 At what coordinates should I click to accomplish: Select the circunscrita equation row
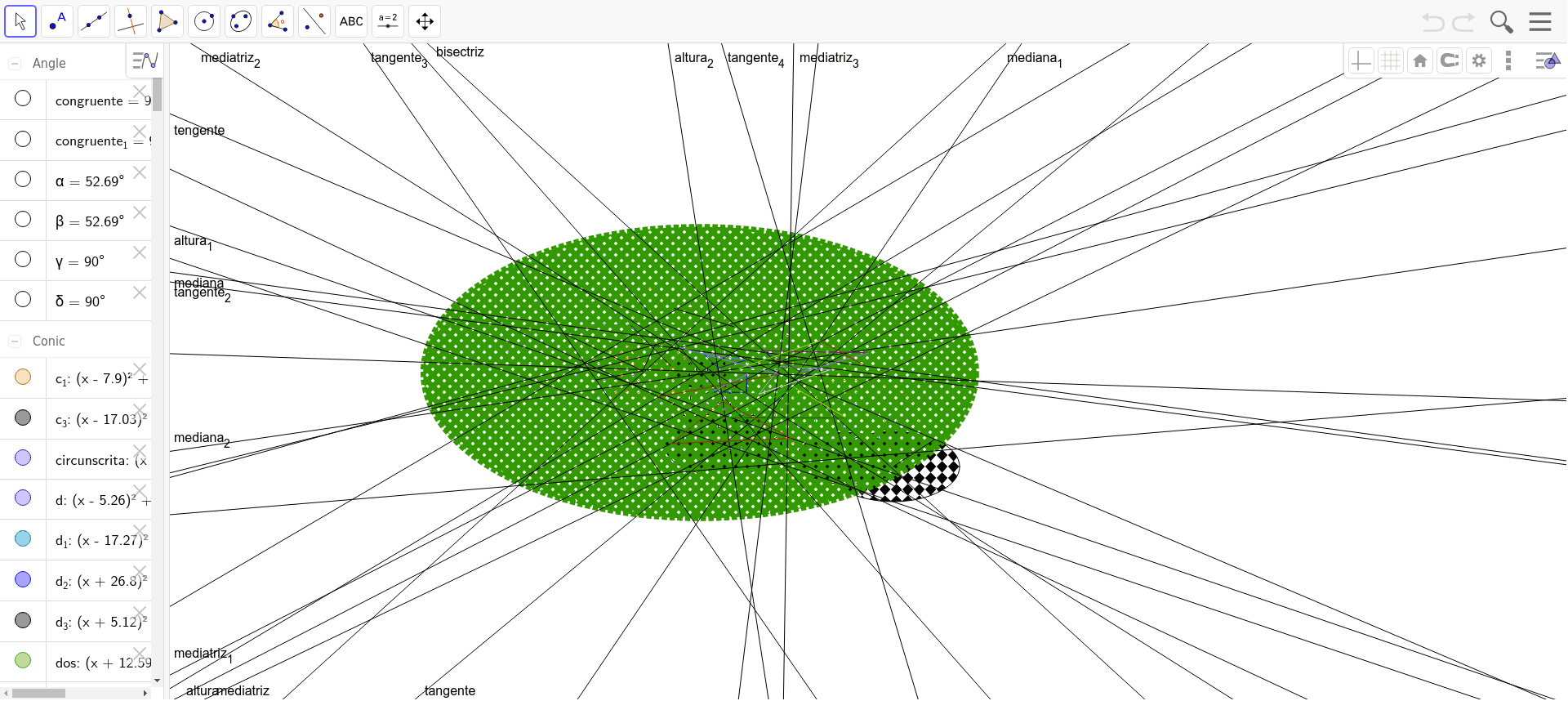76,460
